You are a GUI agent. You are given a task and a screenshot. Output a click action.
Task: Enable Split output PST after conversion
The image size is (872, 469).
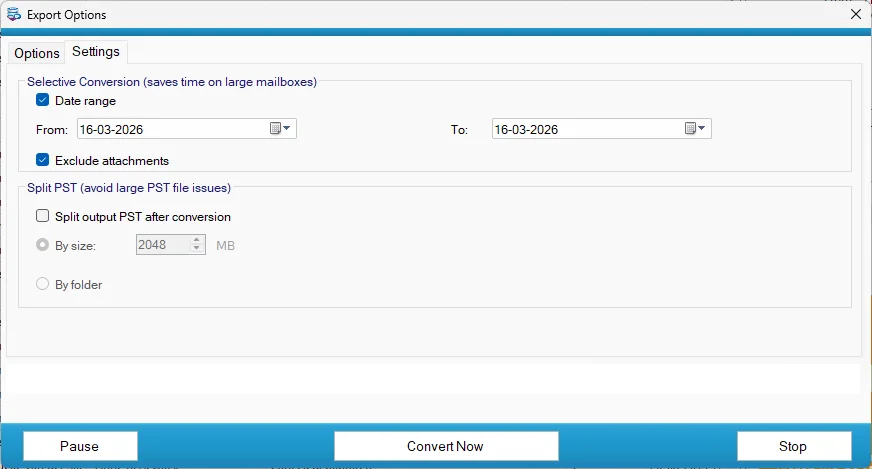(x=43, y=216)
